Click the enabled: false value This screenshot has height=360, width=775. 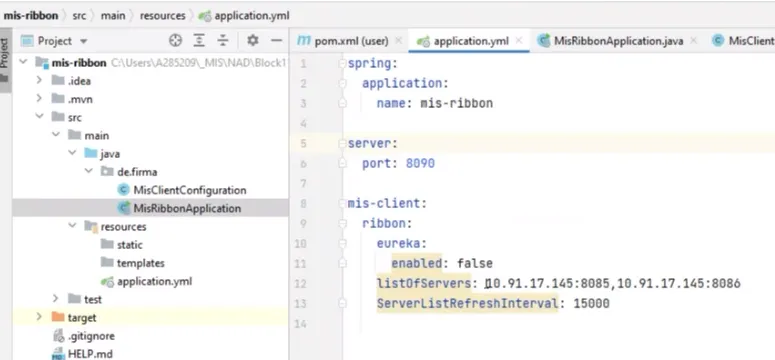[x=474, y=263]
